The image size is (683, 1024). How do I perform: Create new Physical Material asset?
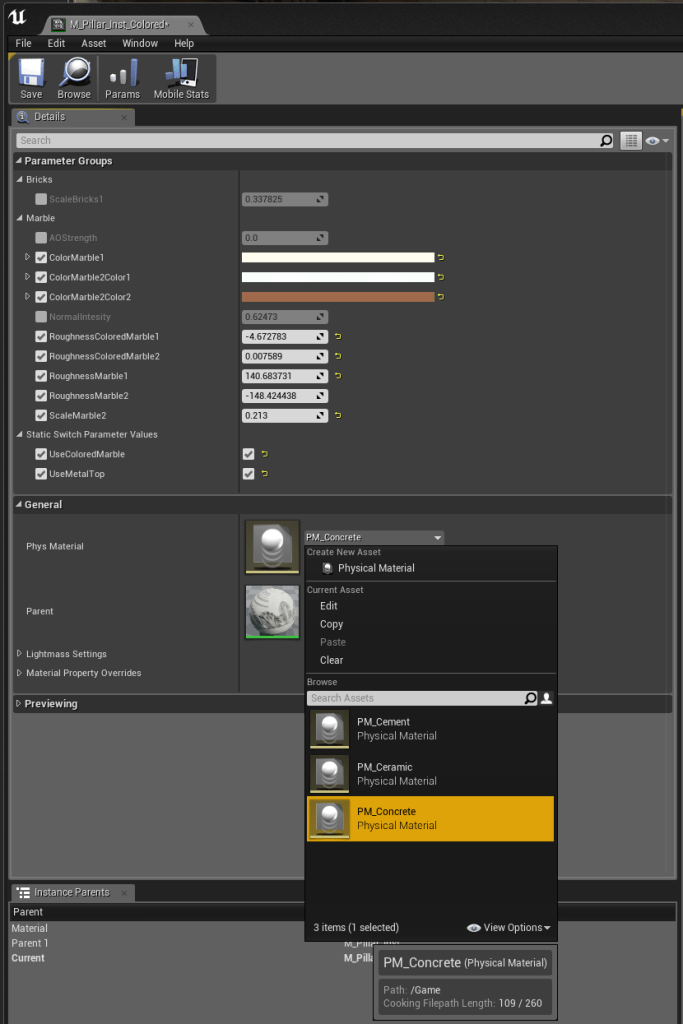375,568
